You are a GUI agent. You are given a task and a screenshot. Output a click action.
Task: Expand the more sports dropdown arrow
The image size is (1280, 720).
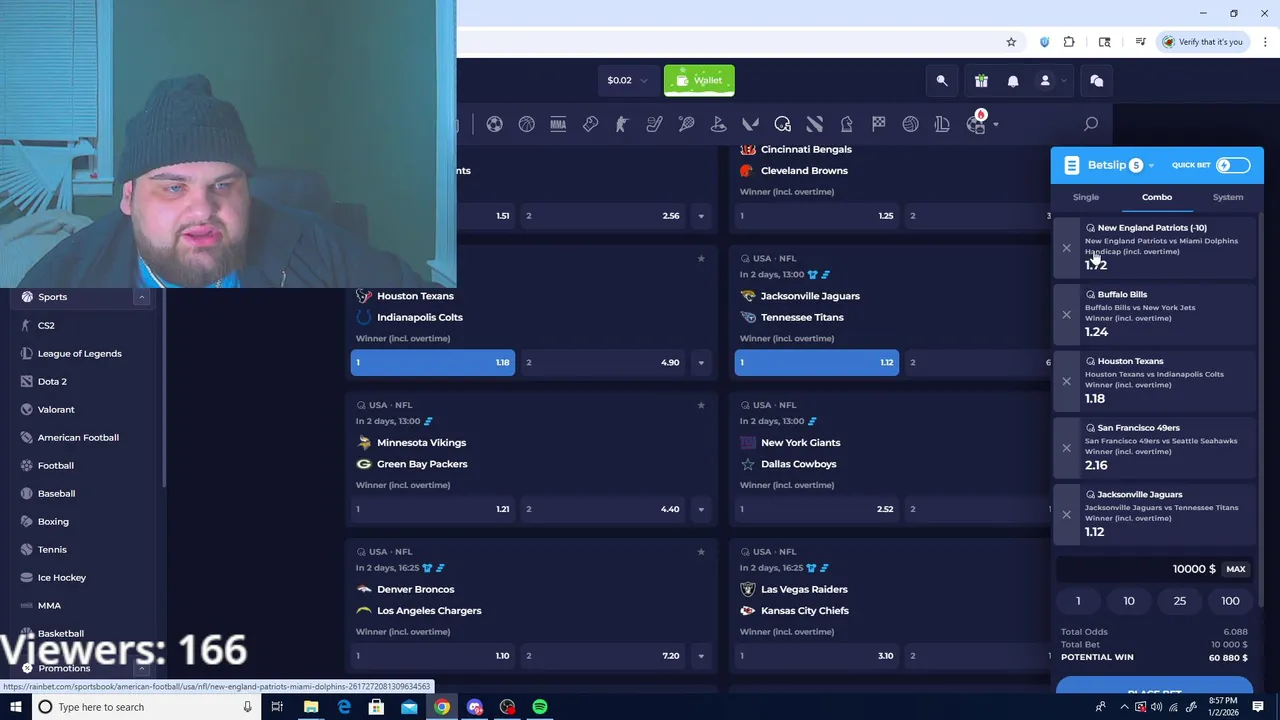996,125
